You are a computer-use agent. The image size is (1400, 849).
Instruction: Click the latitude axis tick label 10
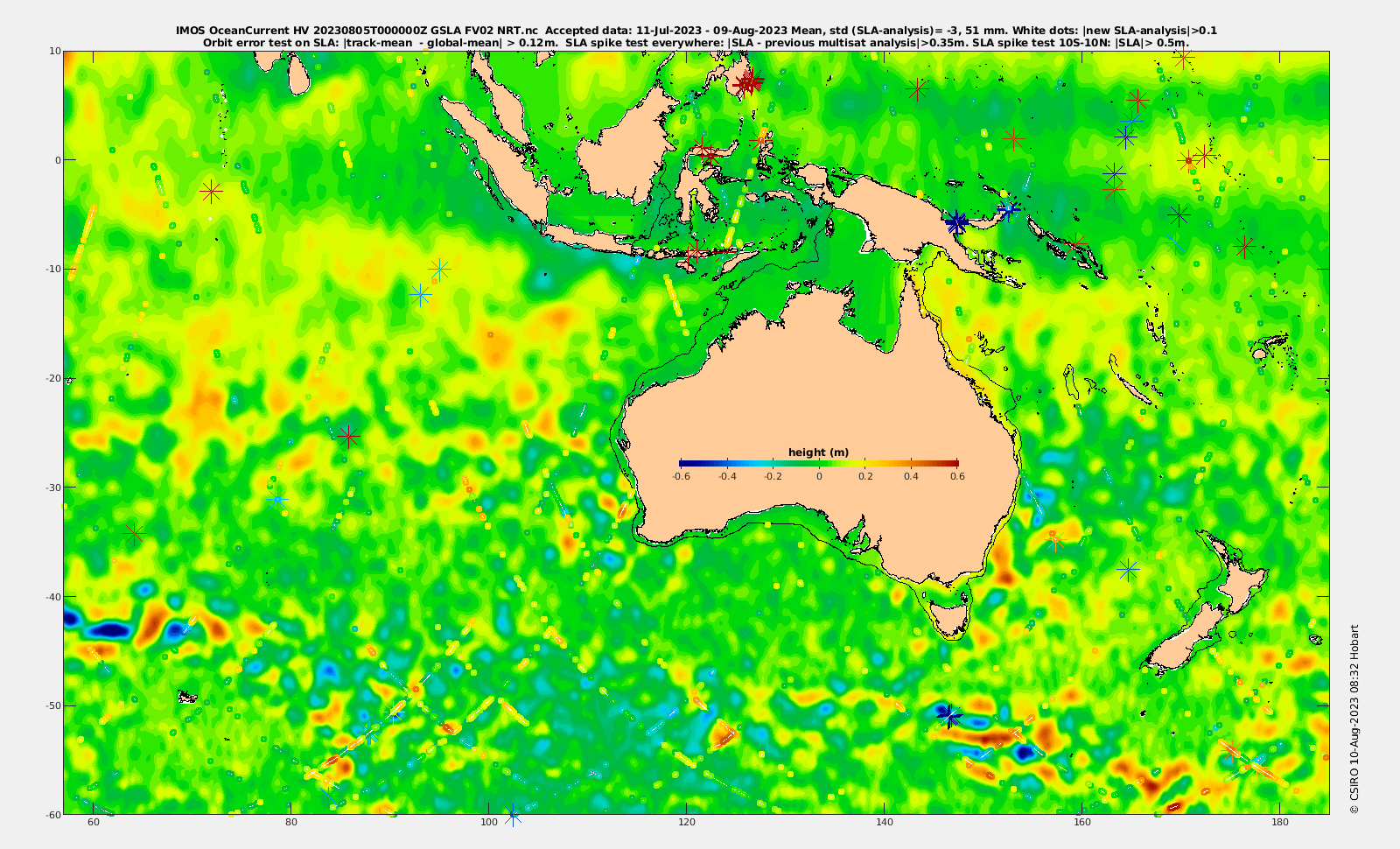click(54, 51)
